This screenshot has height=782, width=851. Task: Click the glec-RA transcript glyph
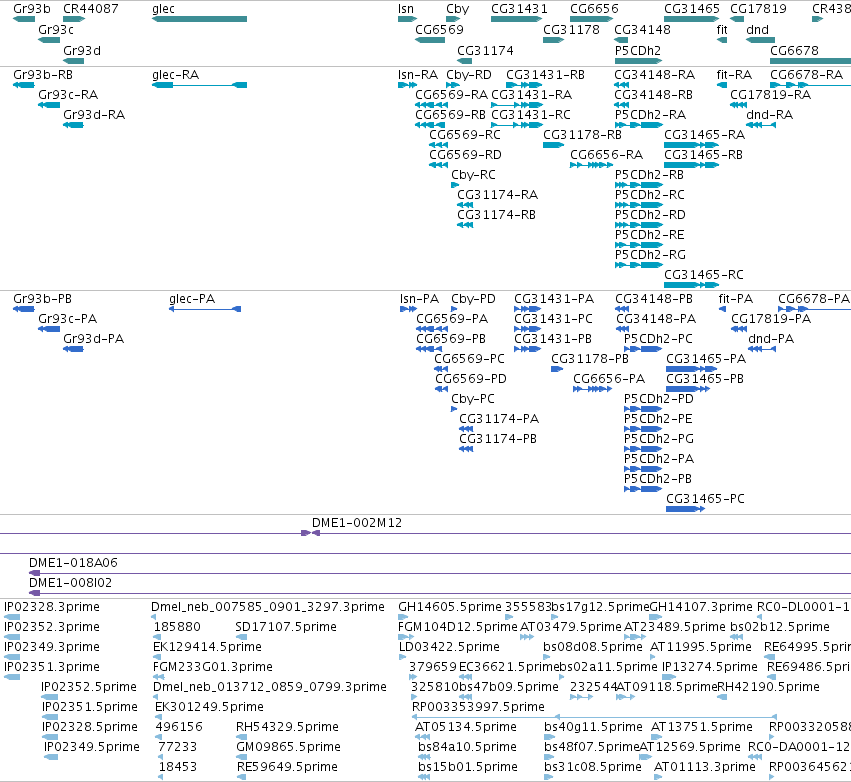tap(199, 85)
